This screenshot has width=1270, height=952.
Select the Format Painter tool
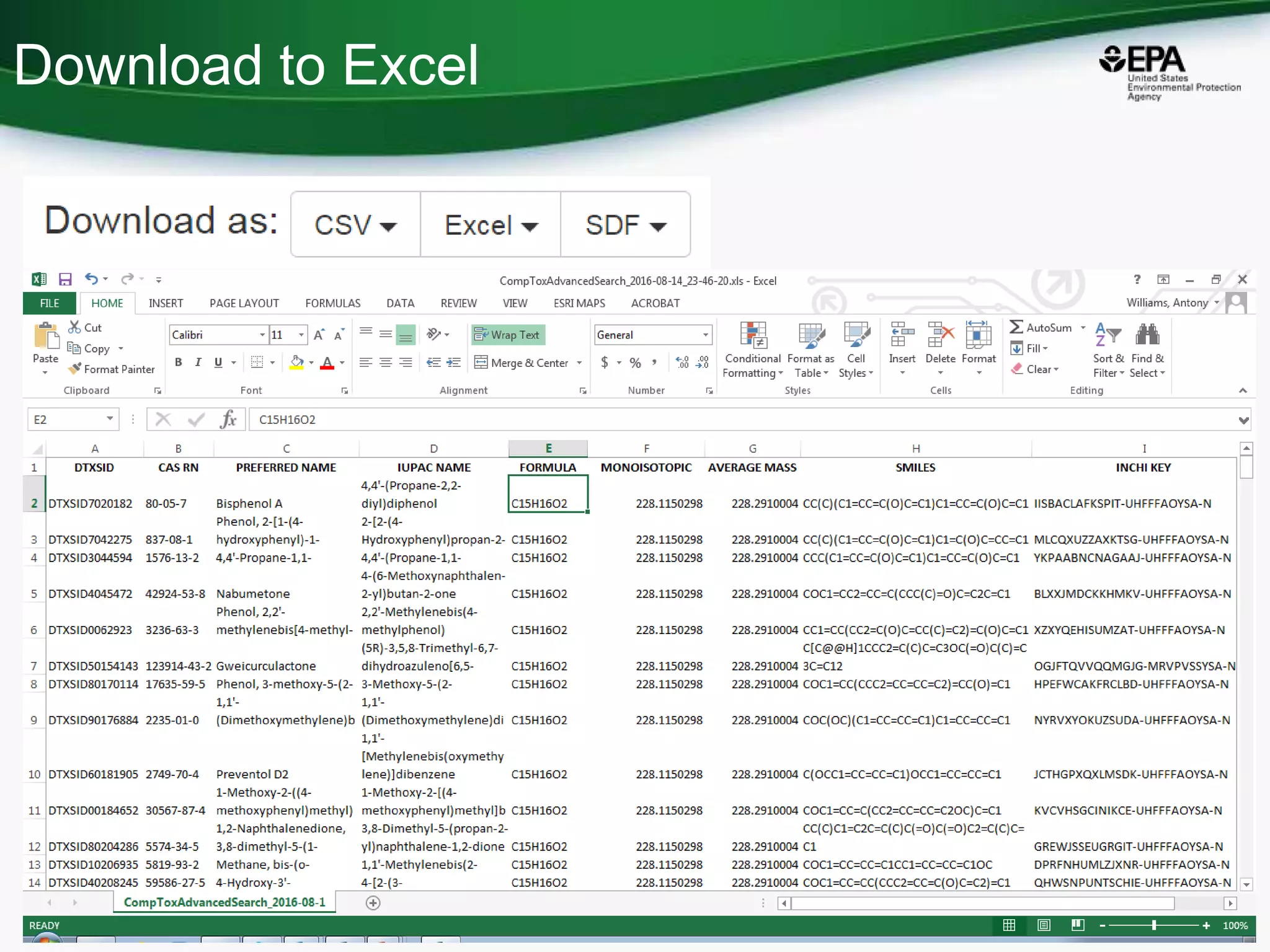click(111, 369)
